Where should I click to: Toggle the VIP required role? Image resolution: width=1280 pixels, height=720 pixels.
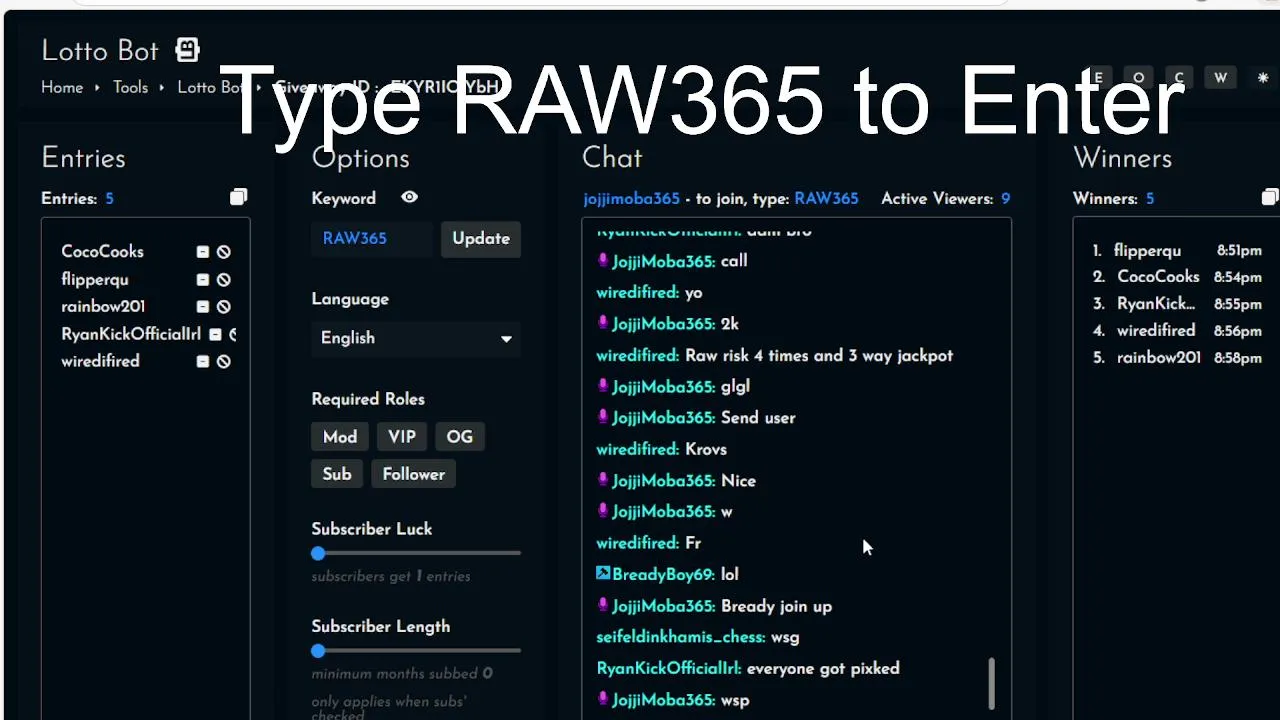tap(402, 437)
